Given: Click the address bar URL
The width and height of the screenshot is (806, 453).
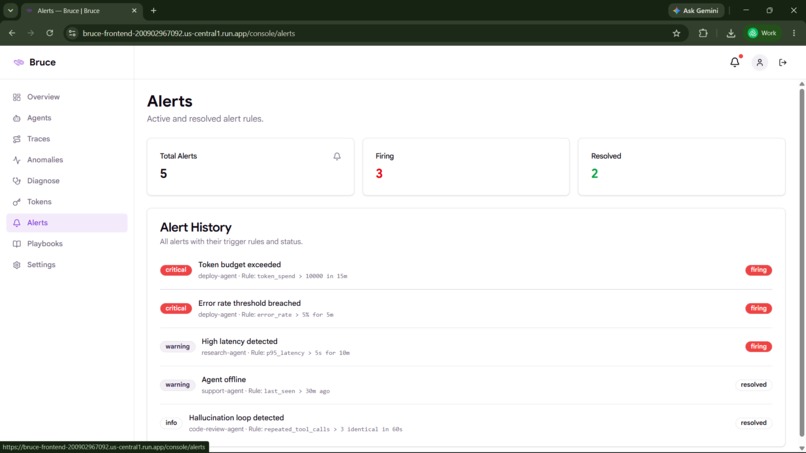Looking at the screenshot, I should pos(189,33).
